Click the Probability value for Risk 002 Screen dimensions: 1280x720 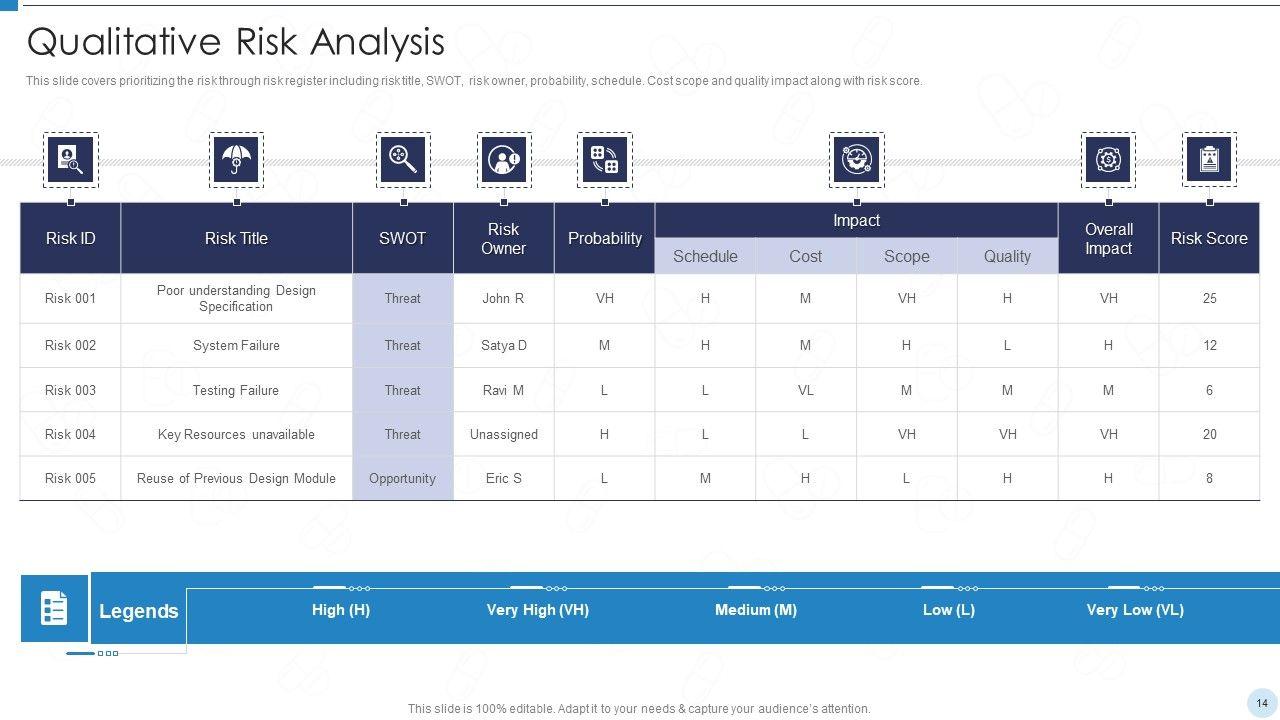[x=604, y=345]
